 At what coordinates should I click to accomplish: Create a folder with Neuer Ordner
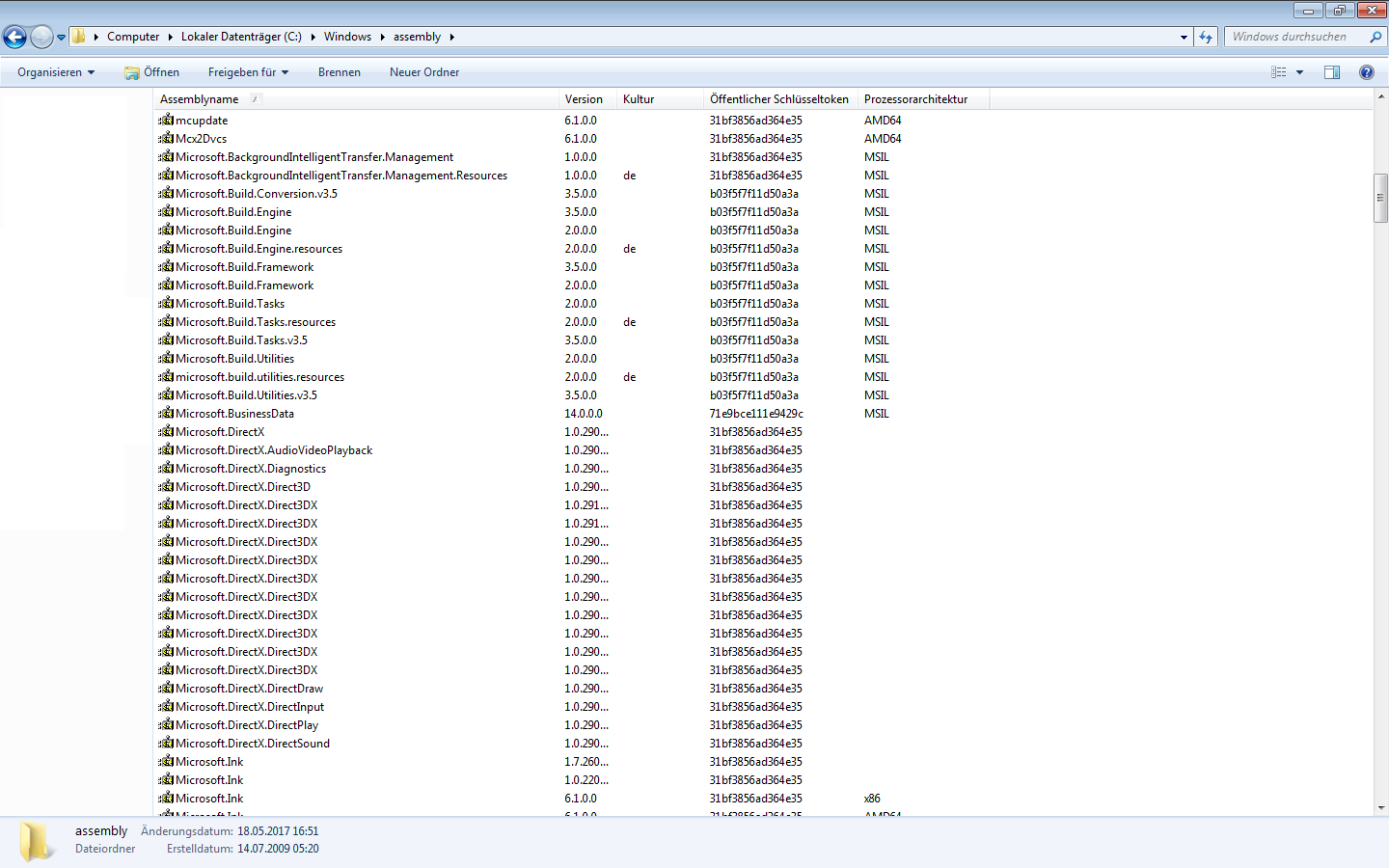tap(424, 72)
